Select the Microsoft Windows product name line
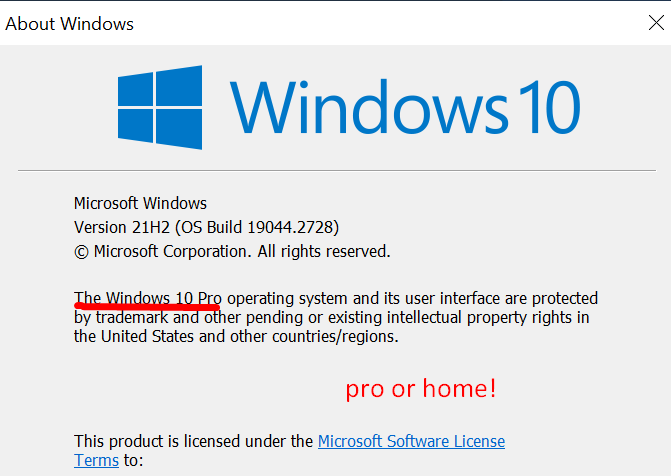Image resolution: width=671 pixels, height=476 pixels. [x=141, y=203]
